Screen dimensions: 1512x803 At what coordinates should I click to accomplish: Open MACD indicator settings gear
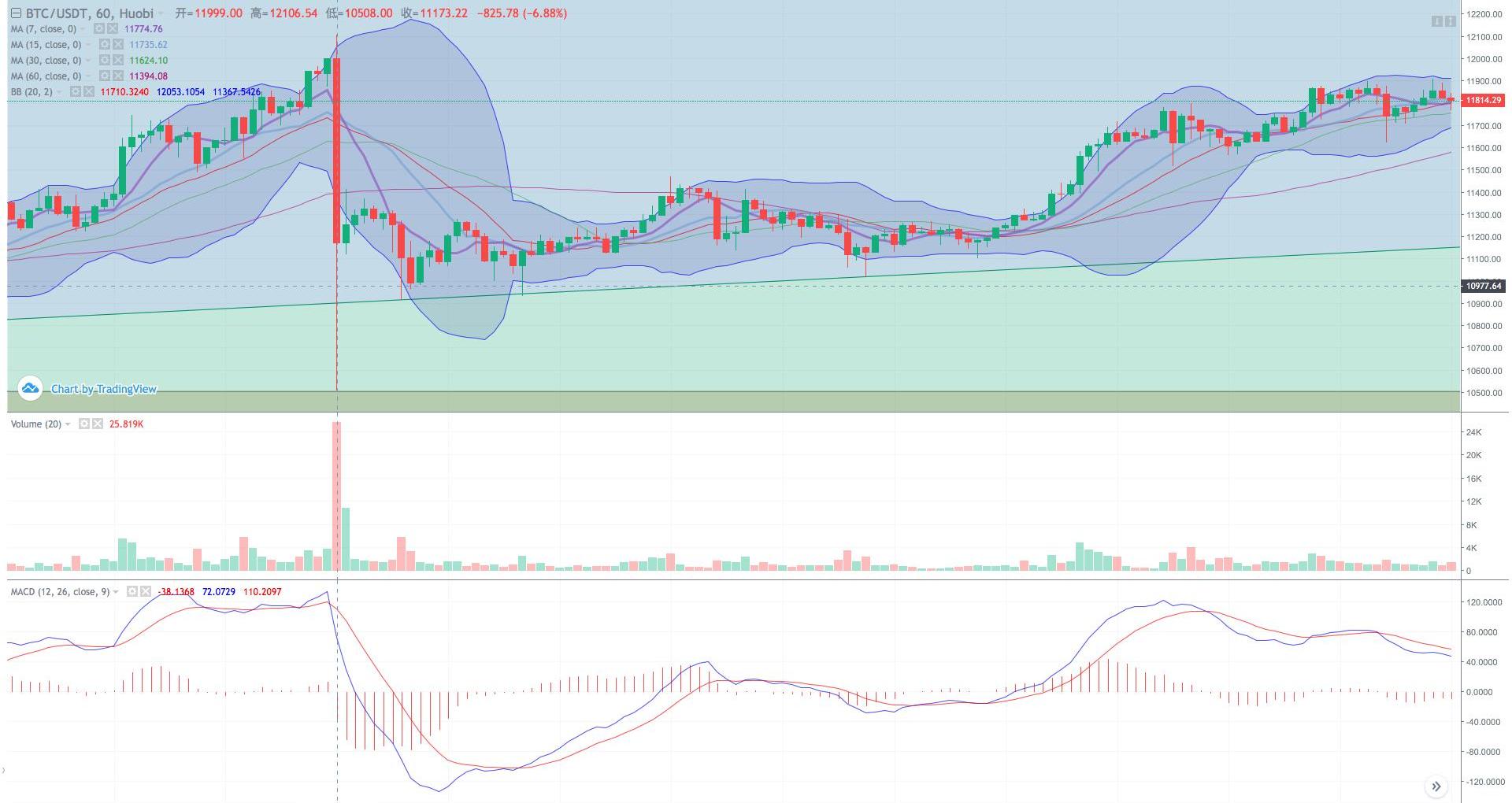(x=132, y=592)
